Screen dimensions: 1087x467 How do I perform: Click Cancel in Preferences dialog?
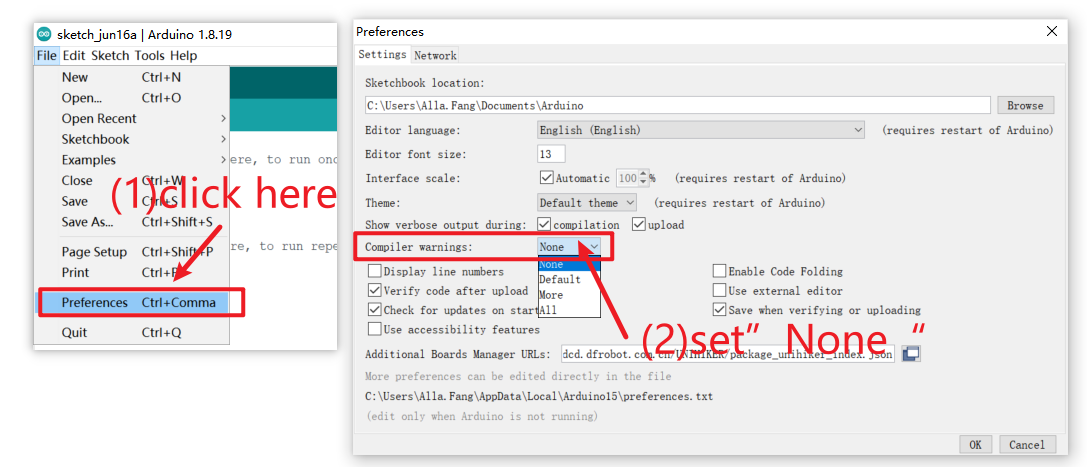pos(1027,445)
